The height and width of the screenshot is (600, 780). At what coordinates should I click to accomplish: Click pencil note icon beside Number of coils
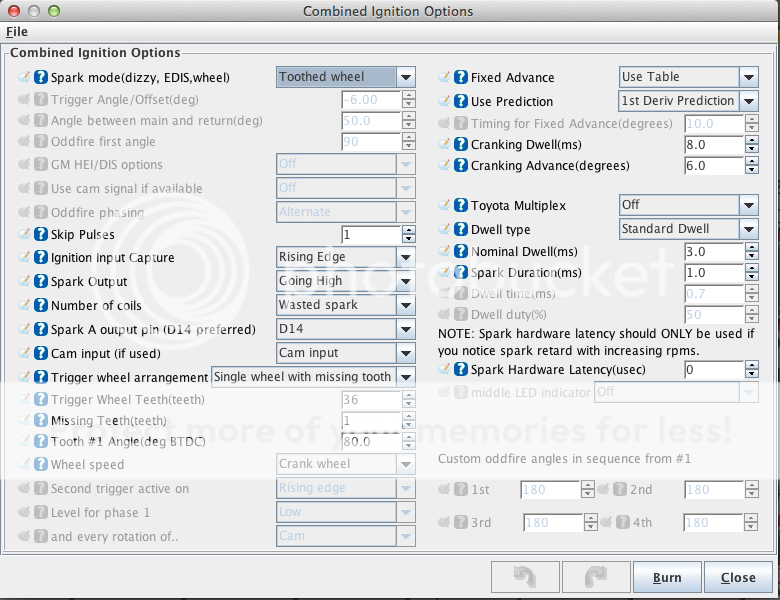24,304
